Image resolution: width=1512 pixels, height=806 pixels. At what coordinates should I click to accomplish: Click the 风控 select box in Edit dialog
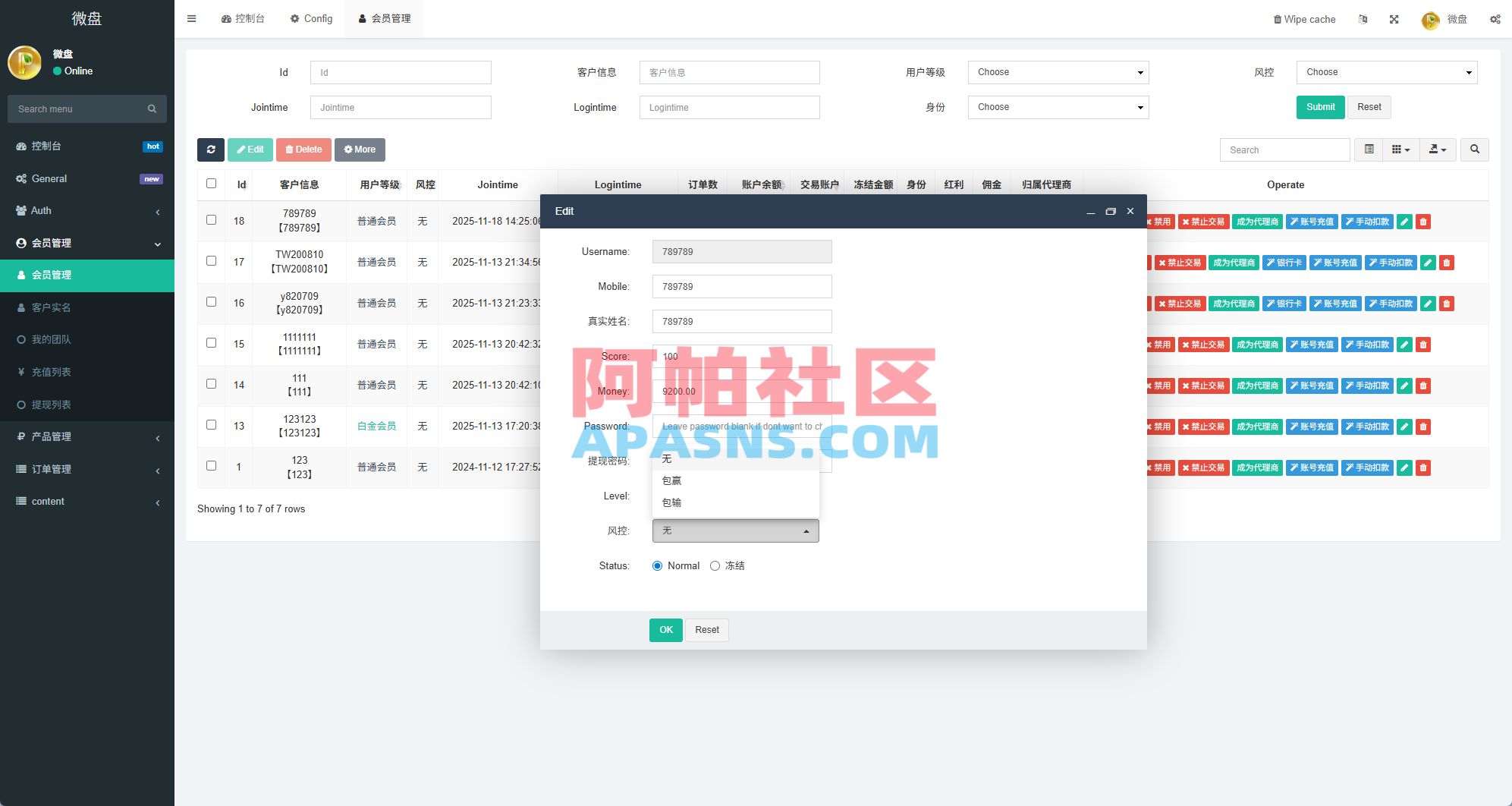point(736,531)
